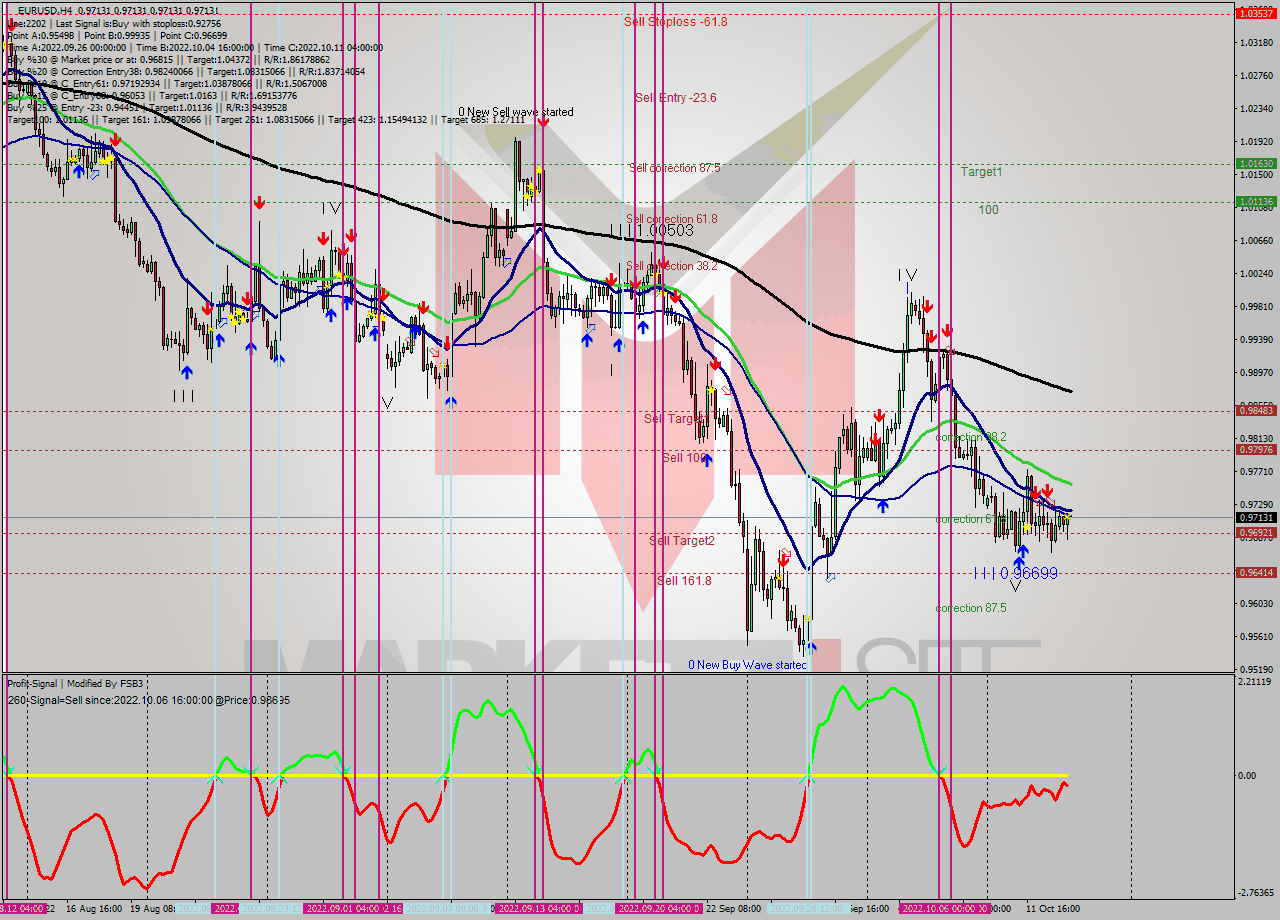This screenshot has width=1280, height=920.
Task: Click the 1.03180 price scale value
Action: 1255,43
